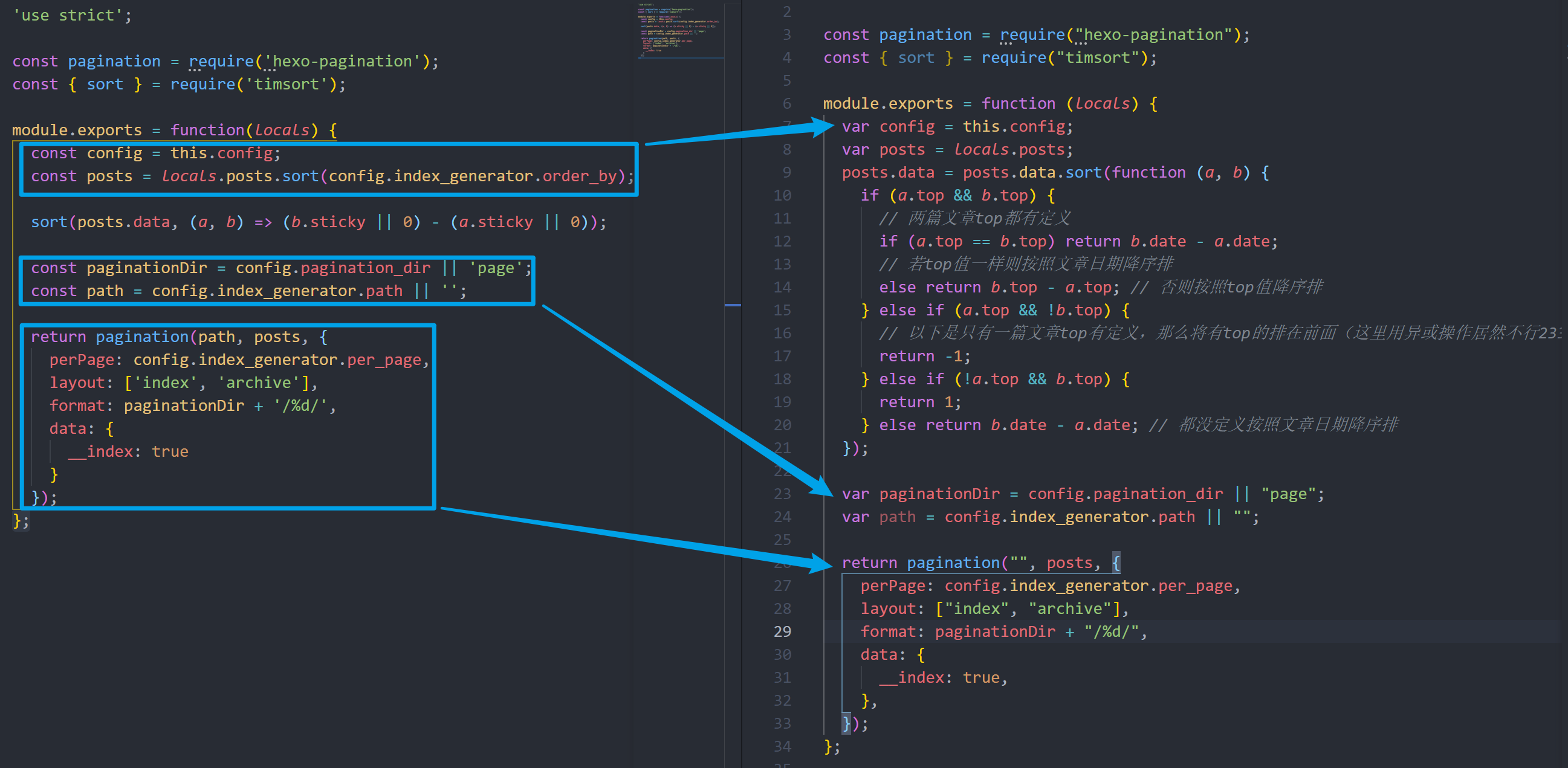Viewport: 1568px width, 768px height.
Task: Click the blue marker in the left editor's scrollbar
Action: click(x=732, y=305)
